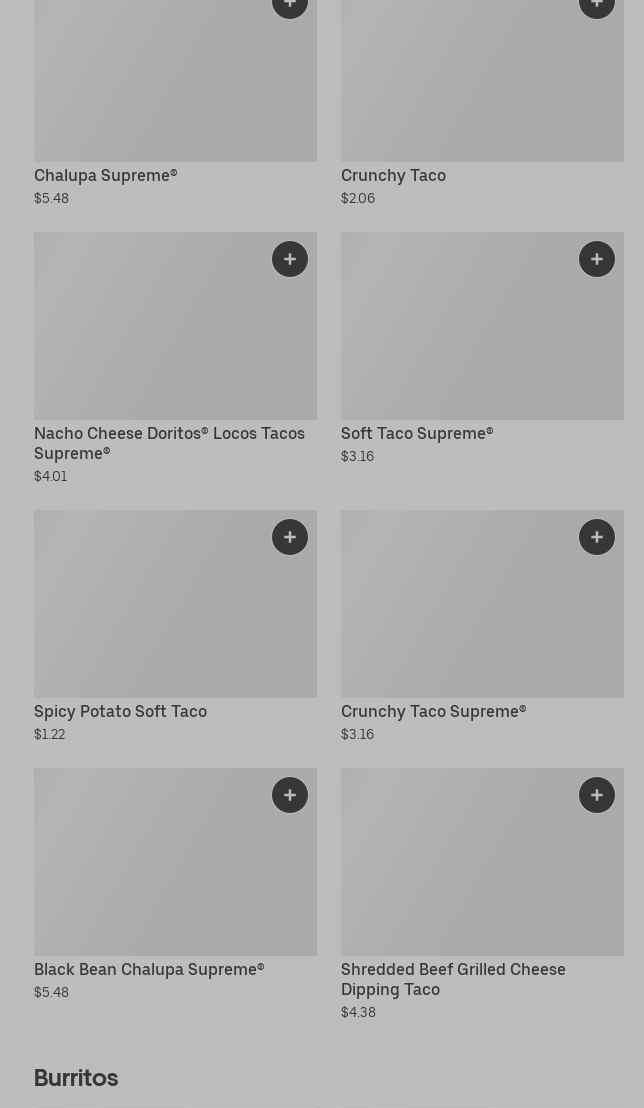Open Soft Taco Supreme item title

(417, 433)
